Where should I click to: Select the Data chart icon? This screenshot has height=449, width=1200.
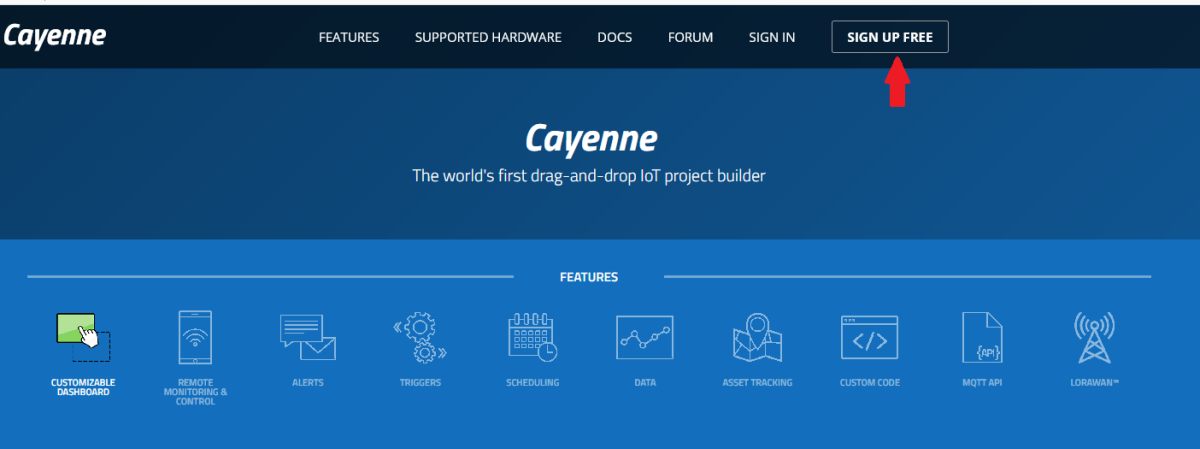click(645, 338)
